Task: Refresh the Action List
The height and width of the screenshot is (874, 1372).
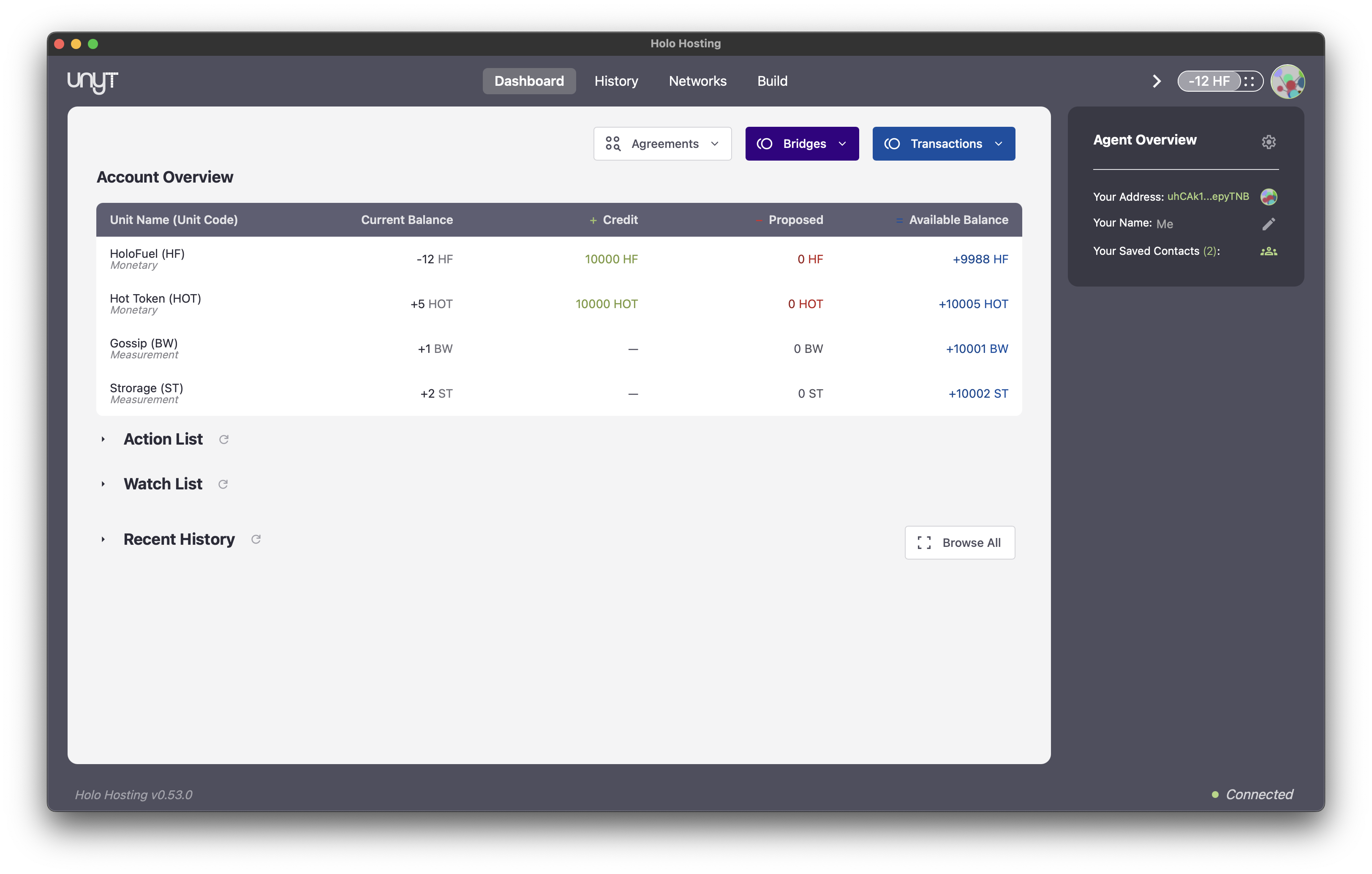Action: point(224,440)
